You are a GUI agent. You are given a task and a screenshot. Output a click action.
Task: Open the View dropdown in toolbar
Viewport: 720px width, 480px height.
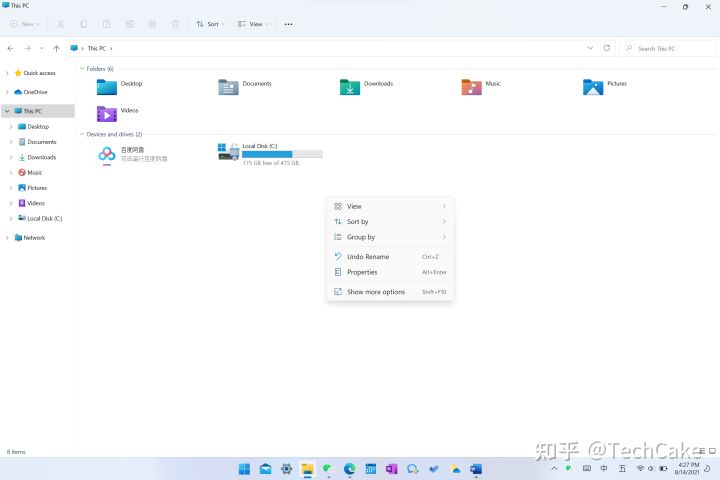tap(253, 24)
